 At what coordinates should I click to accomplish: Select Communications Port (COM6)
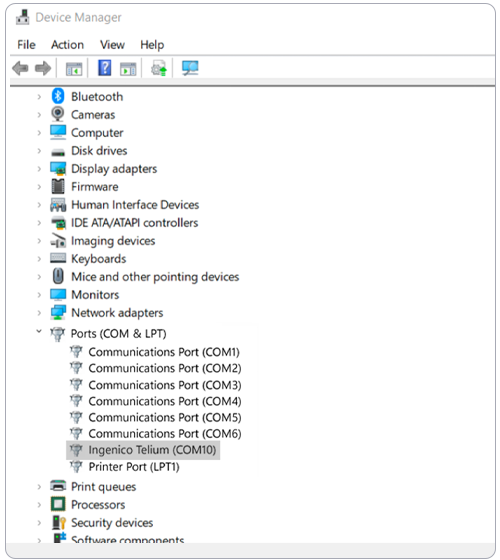tap(165, 434)
